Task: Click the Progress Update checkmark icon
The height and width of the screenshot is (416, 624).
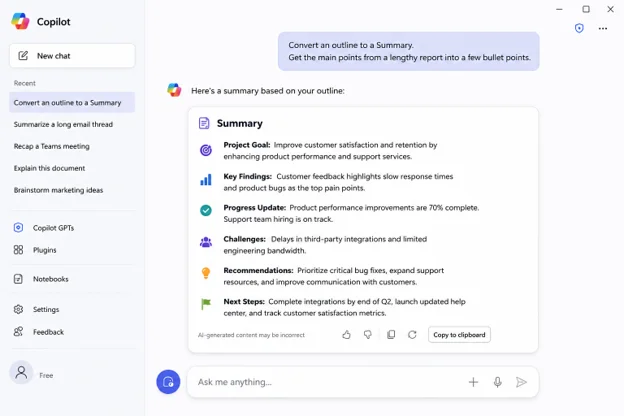Action: (206, 210)
